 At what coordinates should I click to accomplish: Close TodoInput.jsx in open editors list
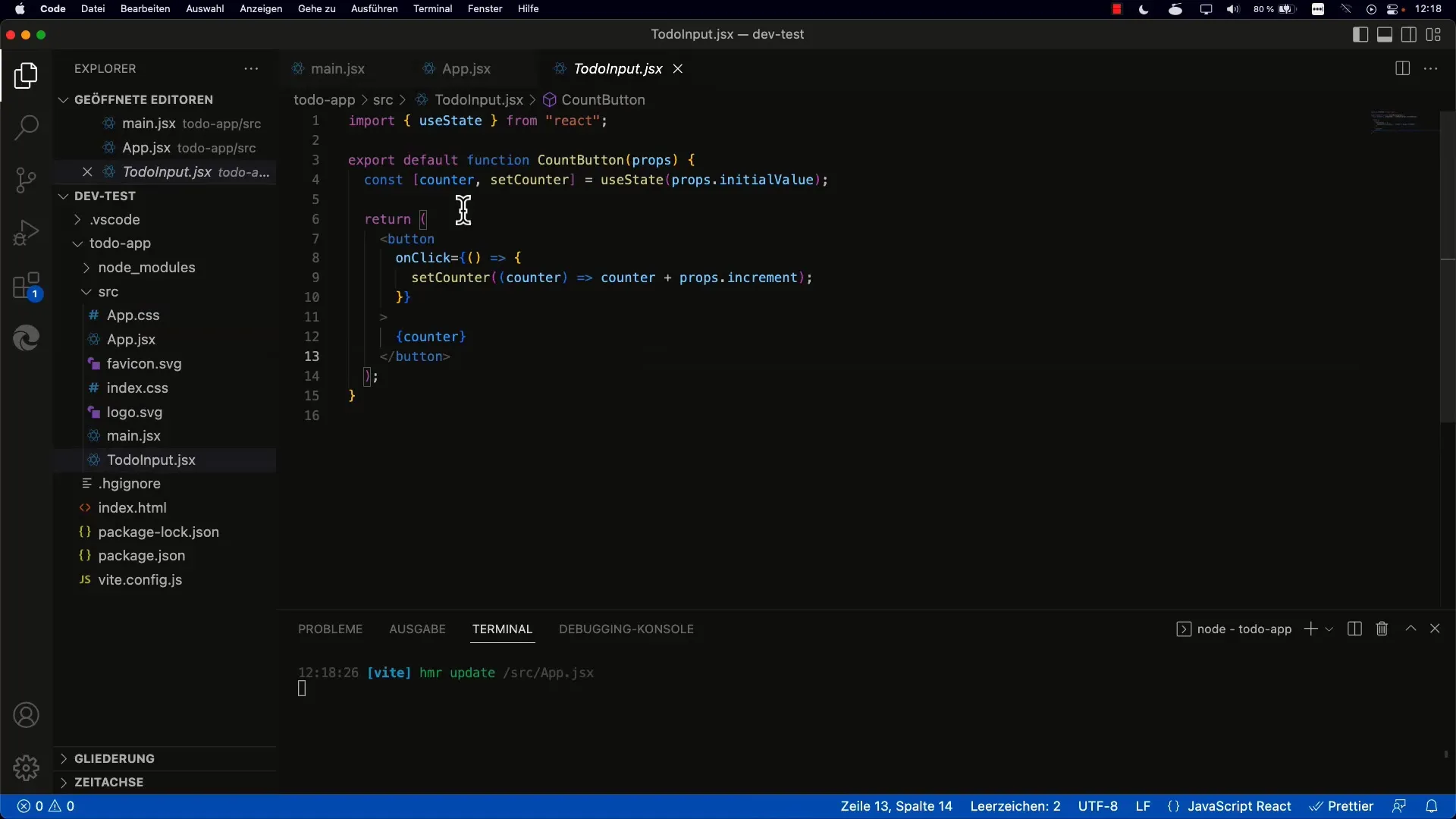[87, 172]
